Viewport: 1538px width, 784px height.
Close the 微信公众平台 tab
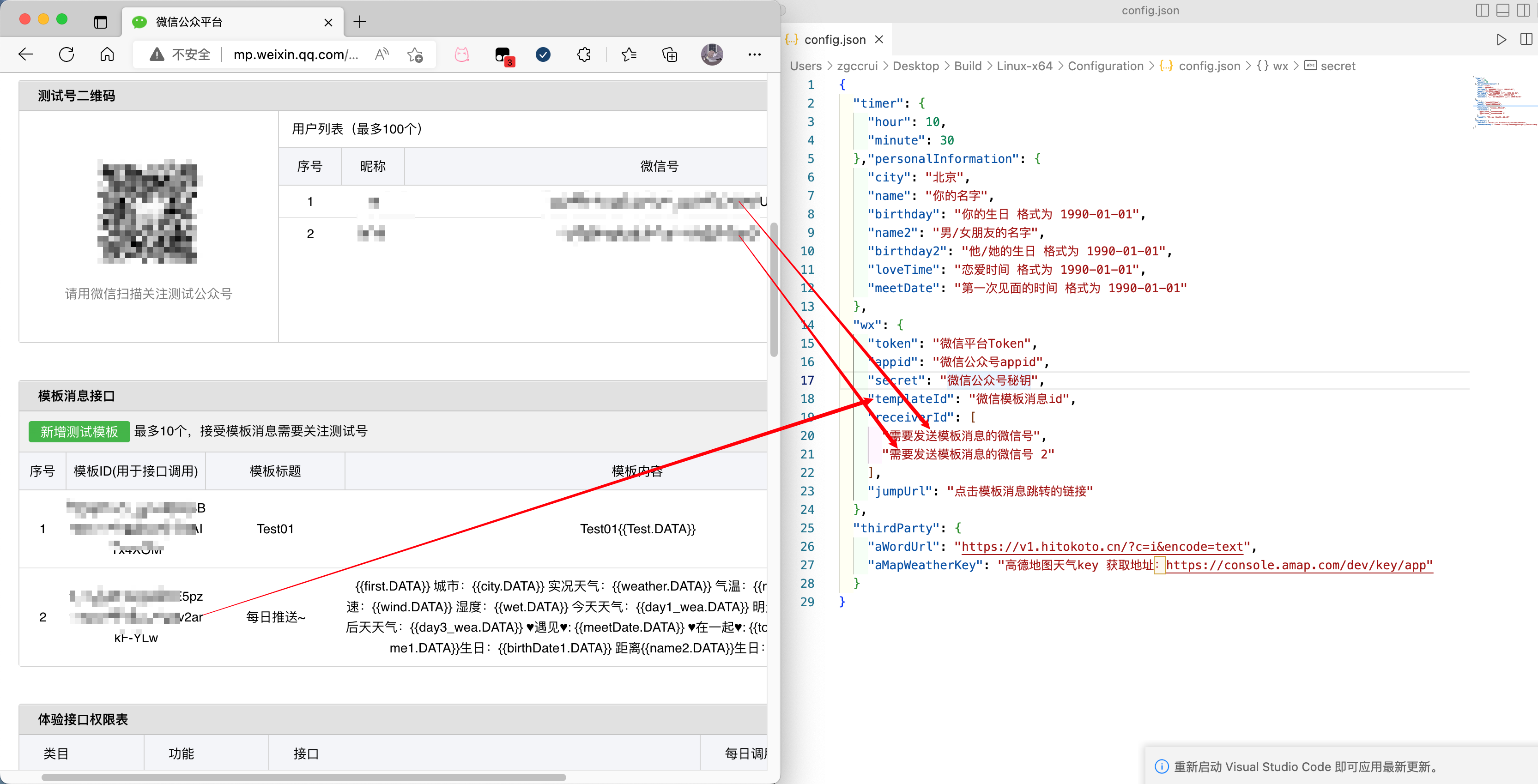(328, 23)
